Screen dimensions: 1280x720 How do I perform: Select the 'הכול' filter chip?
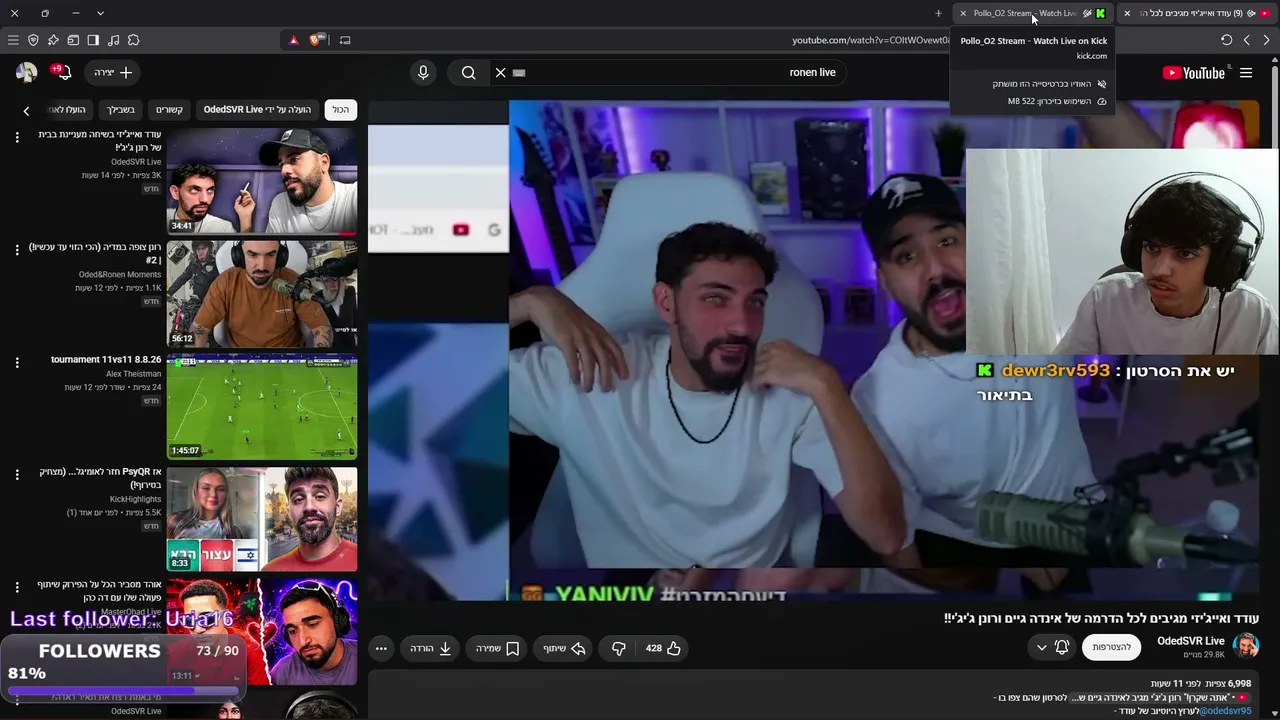341,109
